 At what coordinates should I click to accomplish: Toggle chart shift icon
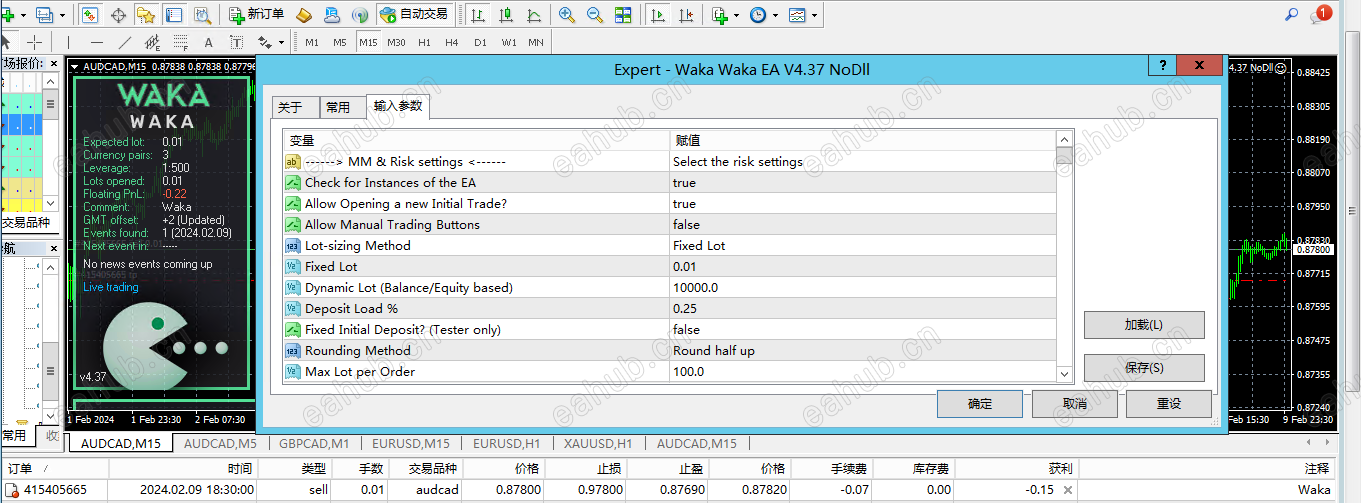[x=686, y=15]
